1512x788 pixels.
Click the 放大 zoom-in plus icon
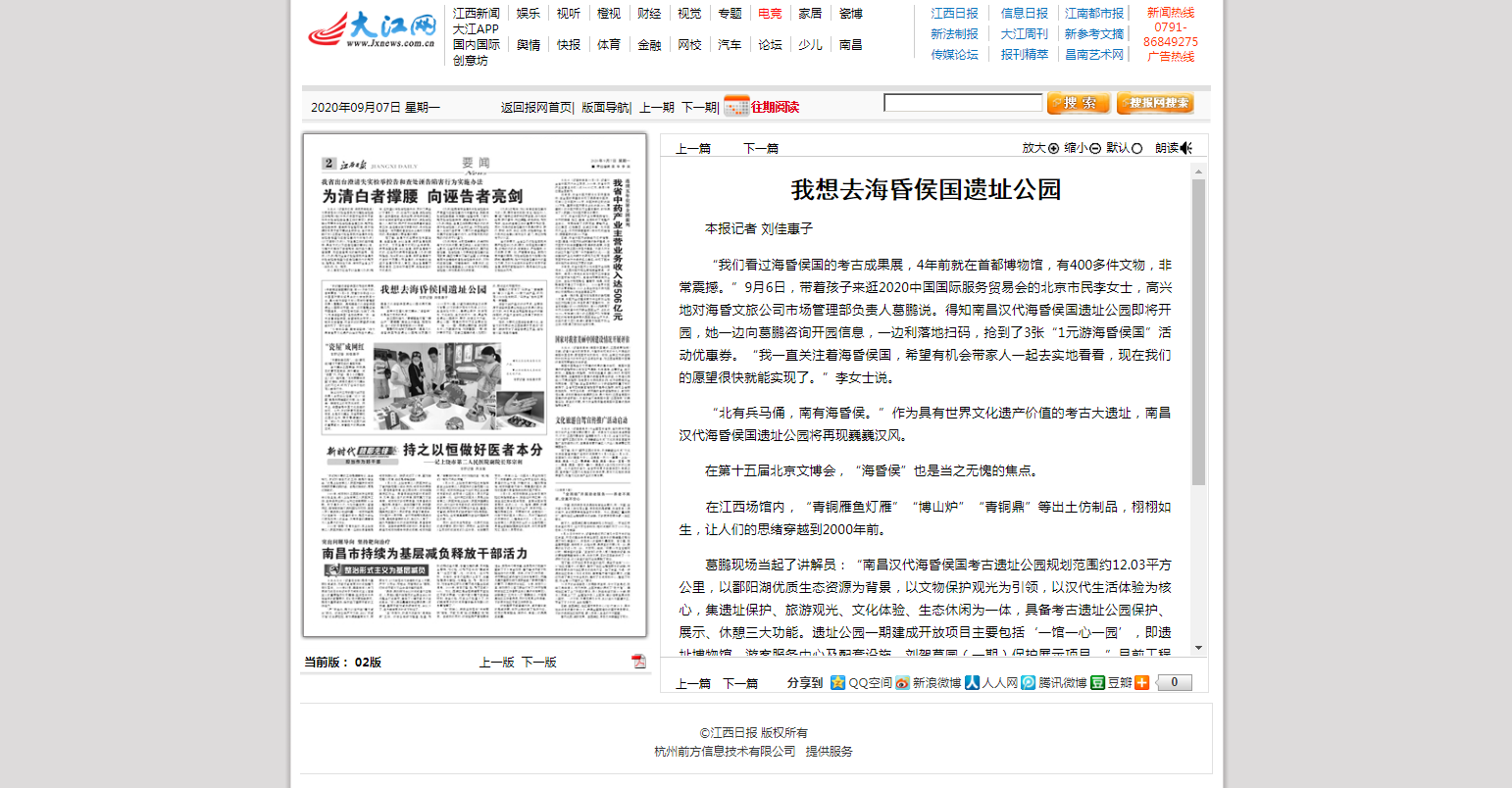click(1054, 149)
